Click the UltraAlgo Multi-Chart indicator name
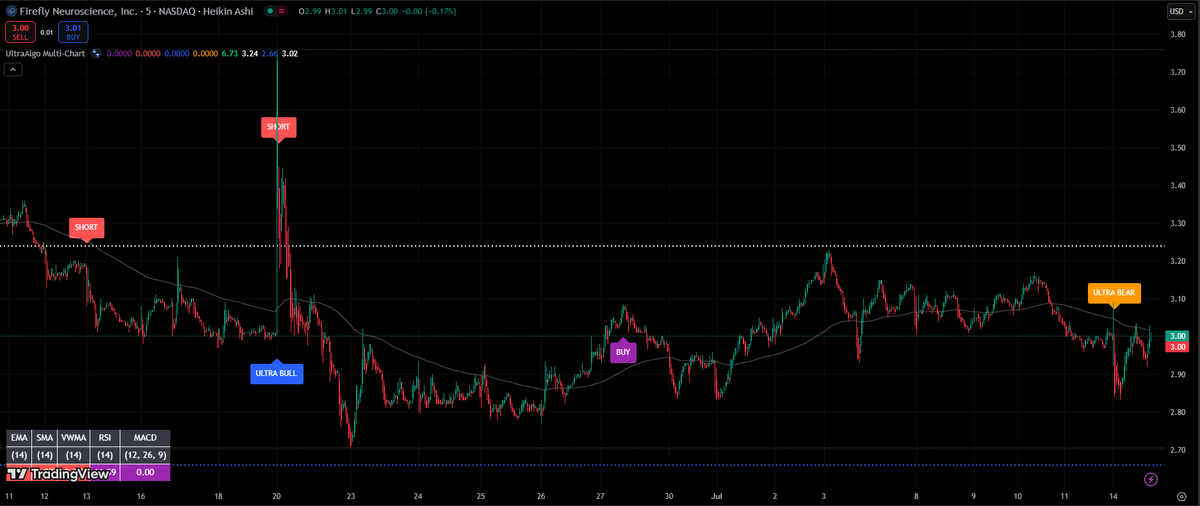The image size is (1200, 506). 46,53
